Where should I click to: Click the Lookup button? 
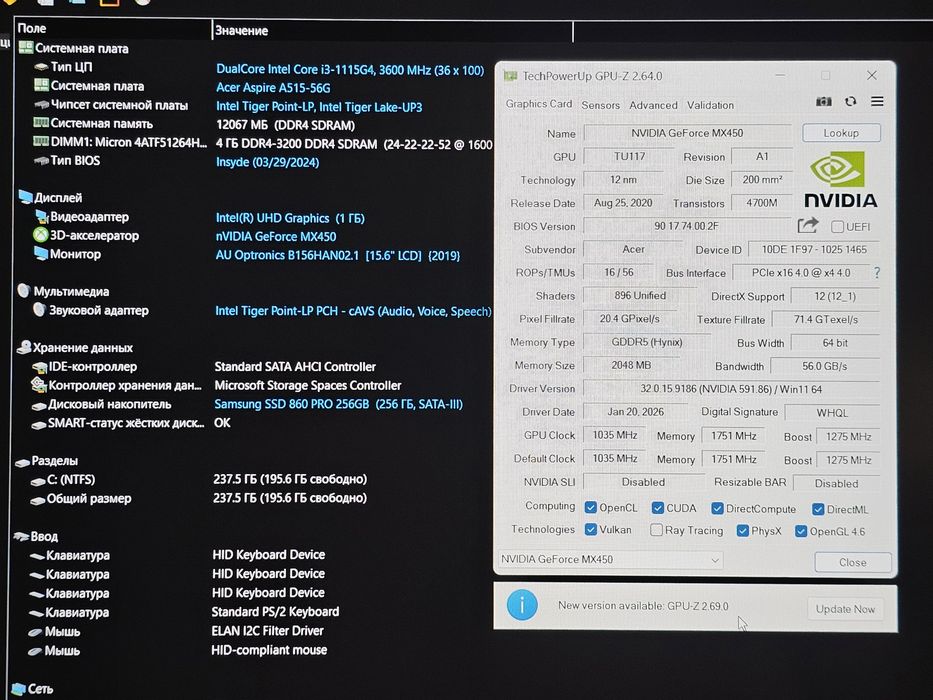point(841,133)
